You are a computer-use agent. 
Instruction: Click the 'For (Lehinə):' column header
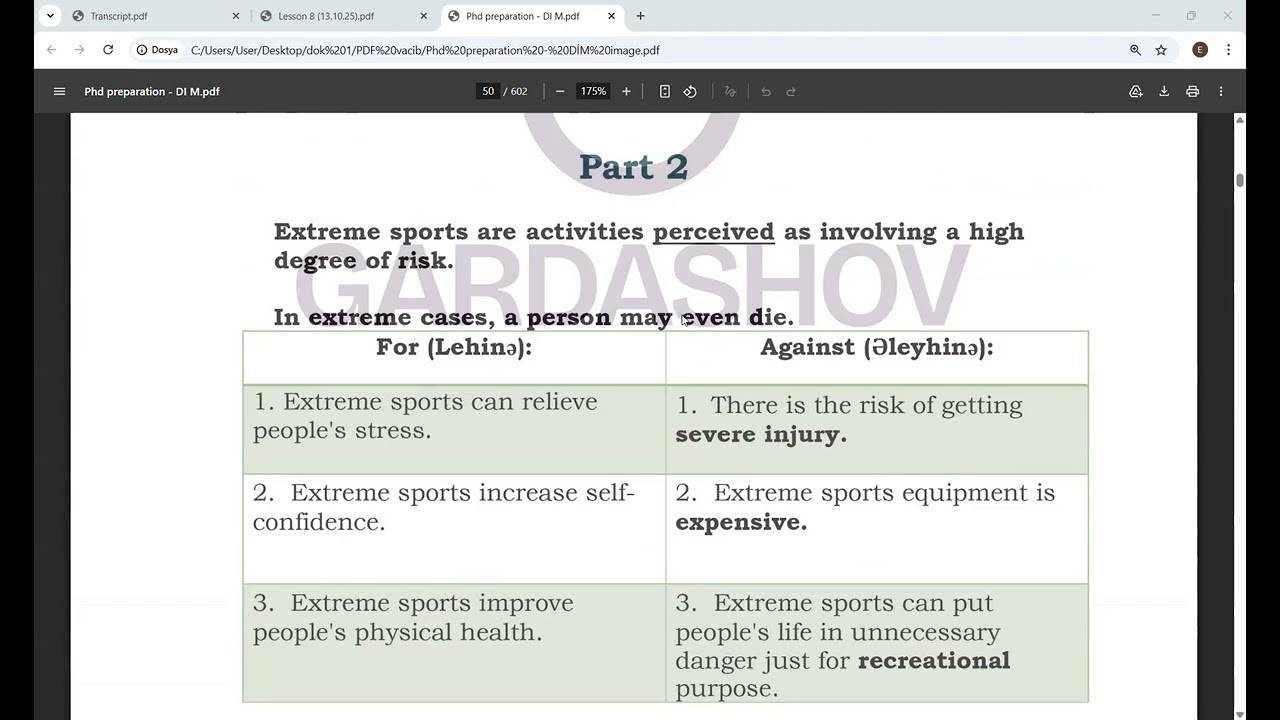454,347
